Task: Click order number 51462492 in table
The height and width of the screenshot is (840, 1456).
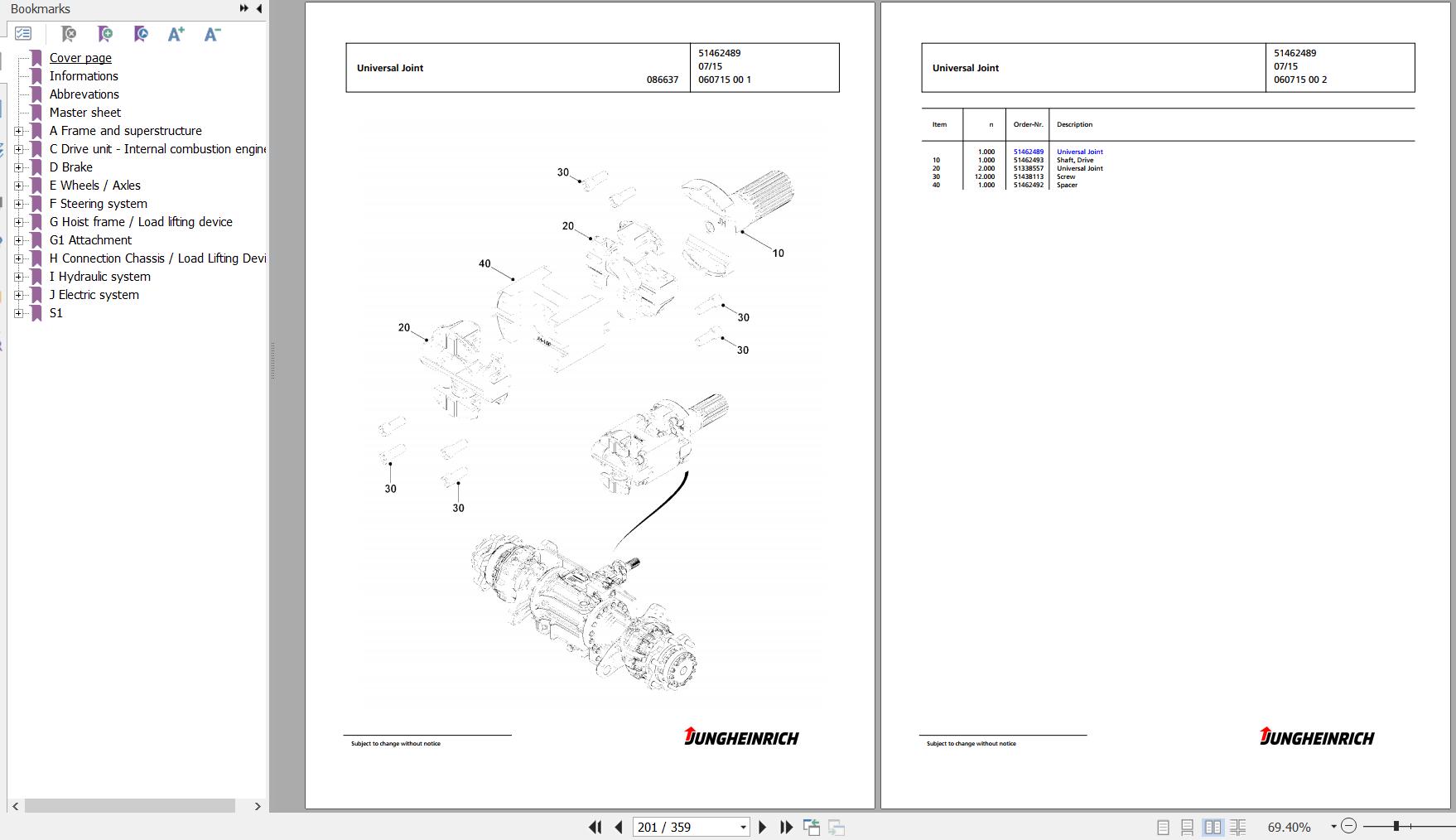Action: click(1028, 185)
